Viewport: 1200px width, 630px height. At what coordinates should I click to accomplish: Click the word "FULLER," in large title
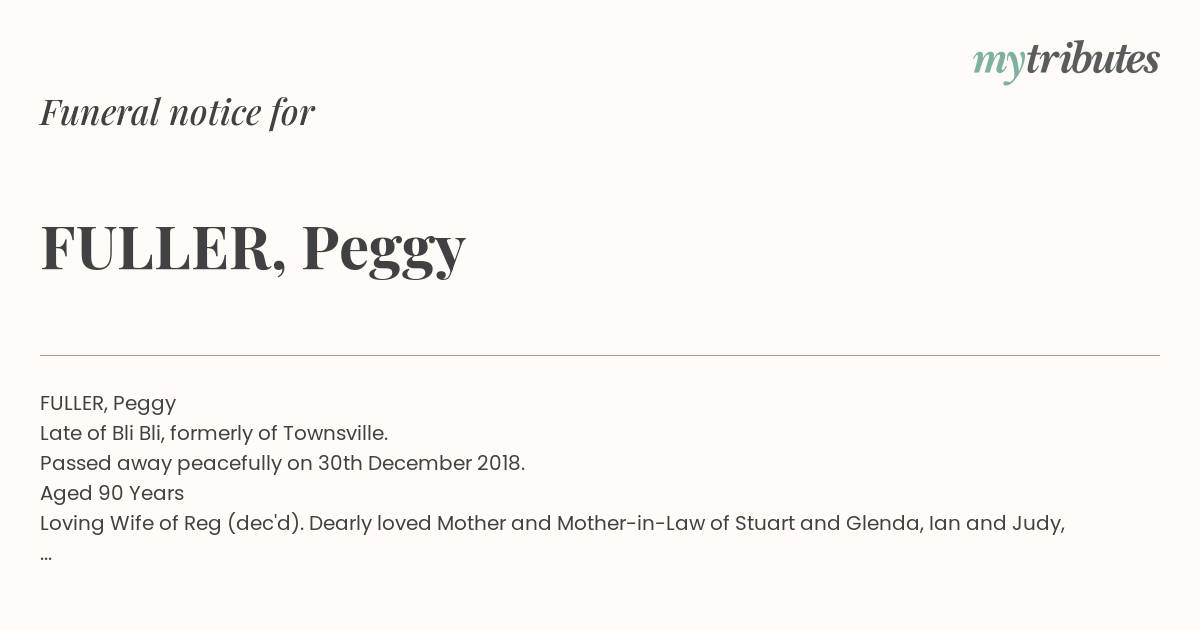click(164, 248)
